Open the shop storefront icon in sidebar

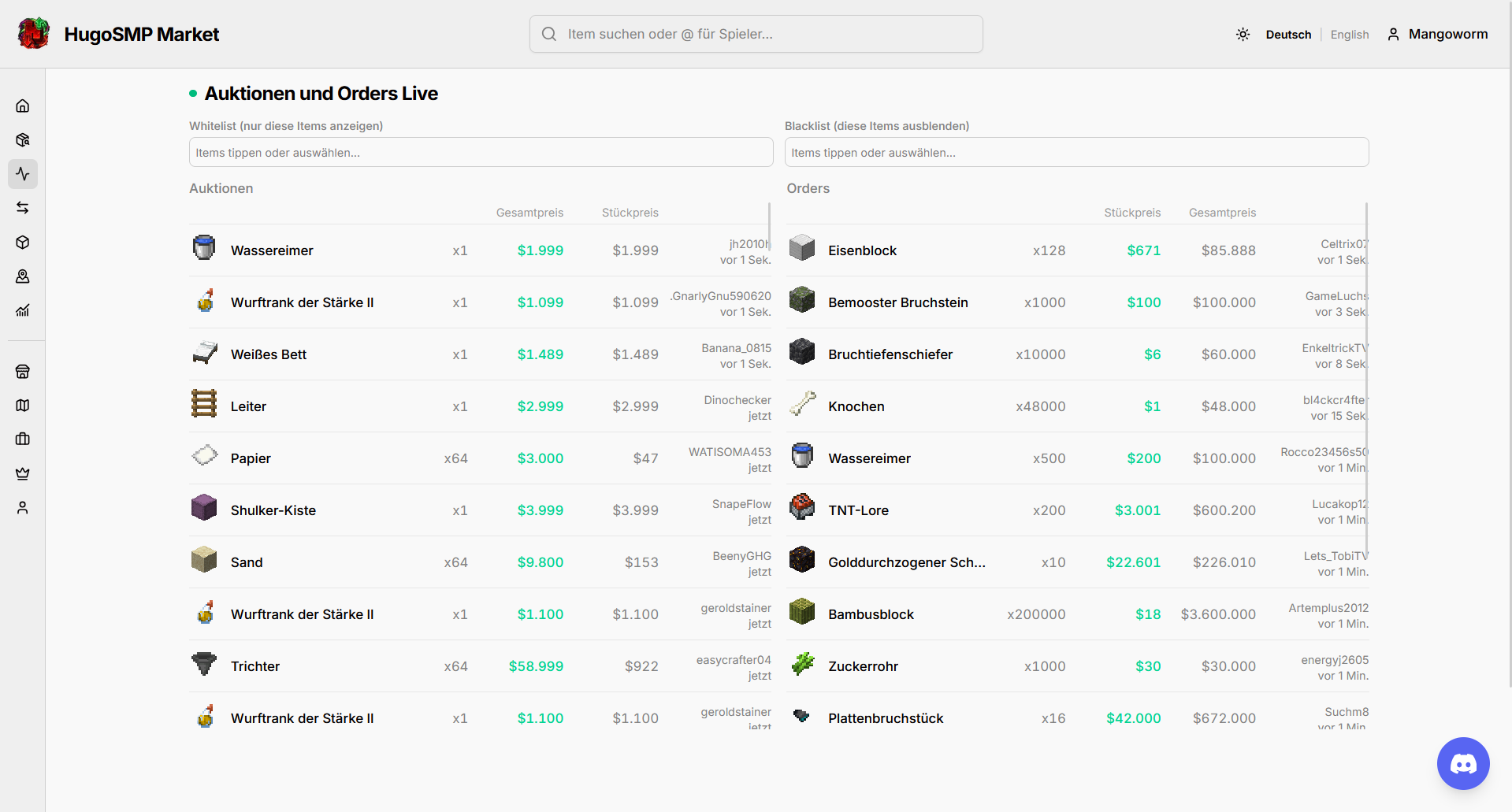pyautogui.click(x=23, y=372)
